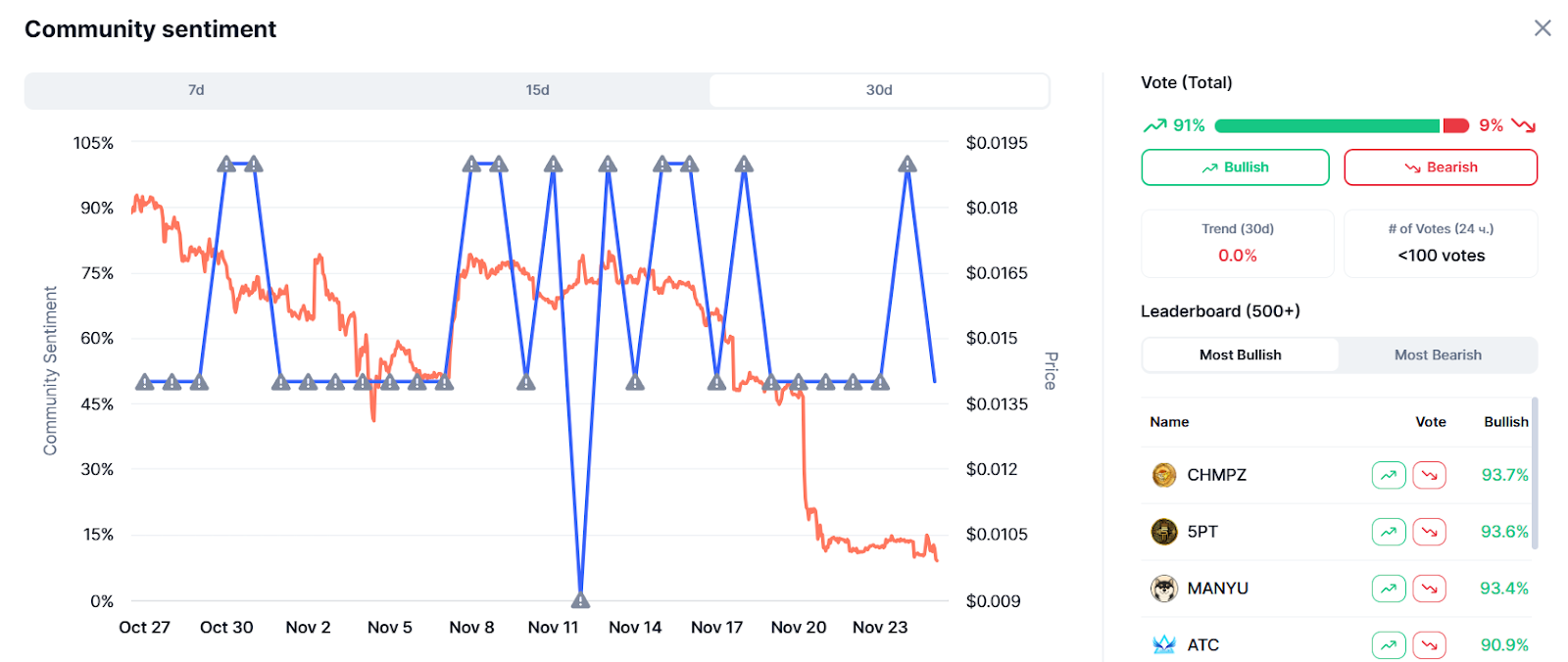The height and width of the screenshot is (662, 1568).
Task: Switch chart range to 15d
Action: point(537,90)
